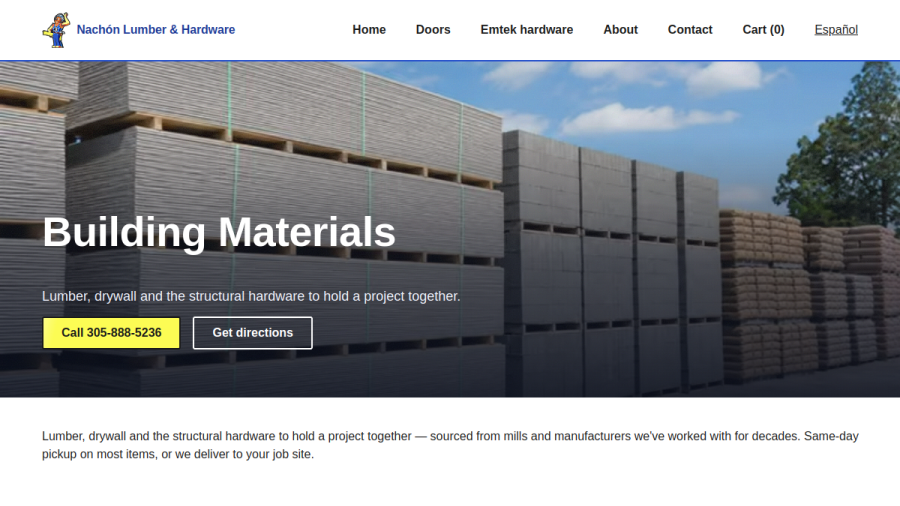Navigate to the About page
The width and height of the screenshot is (900, 506).
click(620, 30)
